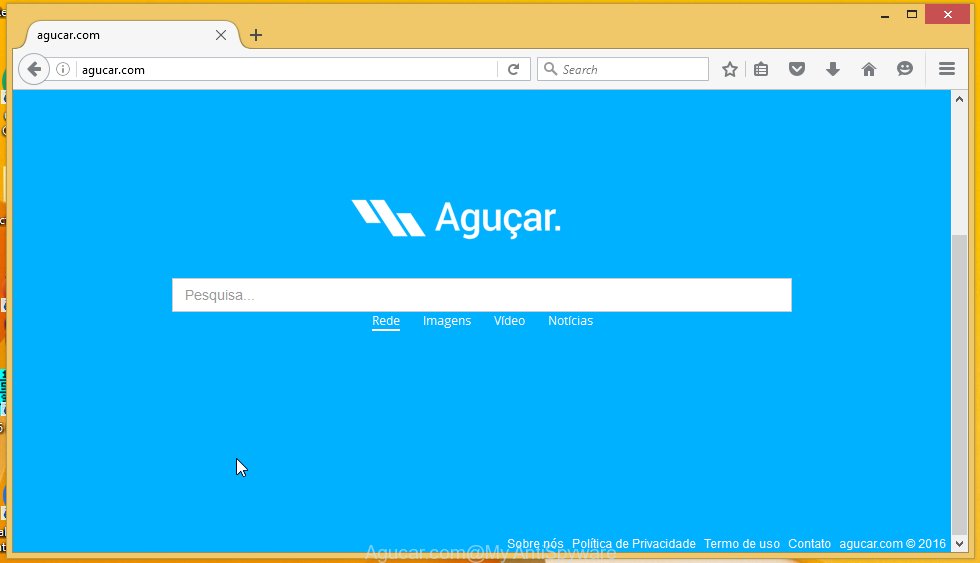Screen dimensions: 980x563
Task: Select the Rede search category
Action: pyautogui.click(x=386, y=321)
